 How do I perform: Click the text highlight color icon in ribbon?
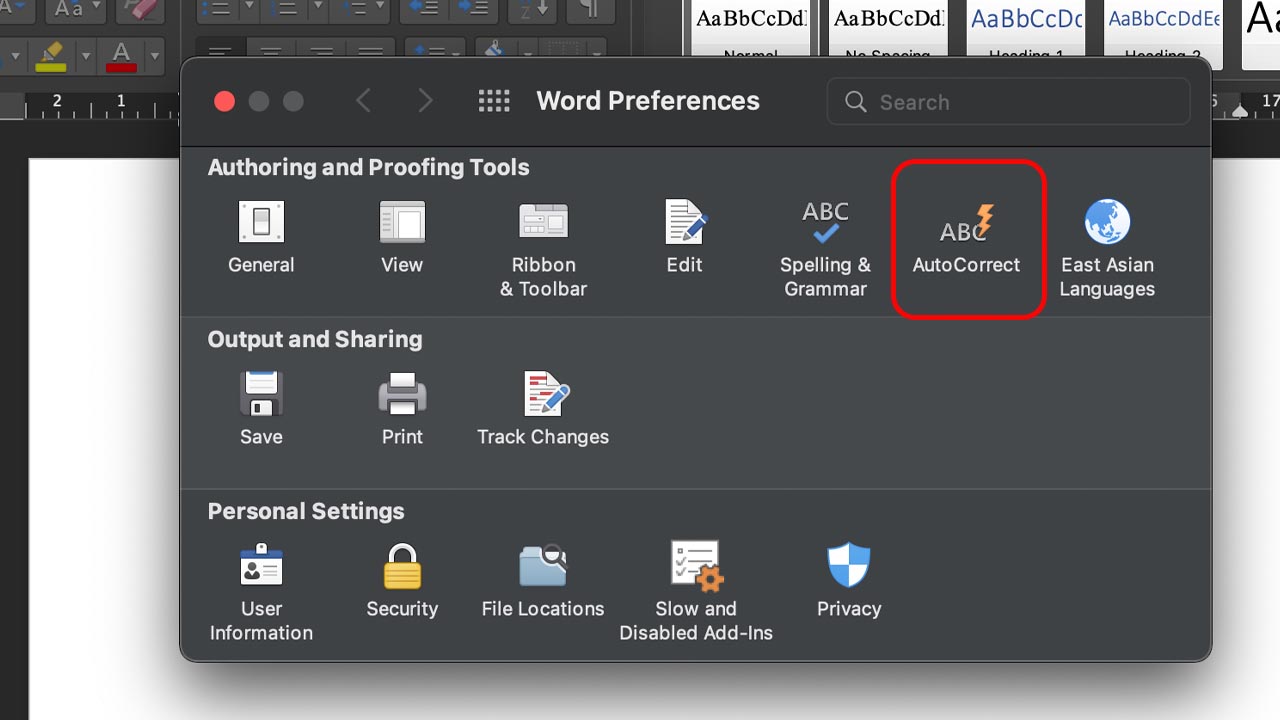point(50,55)
